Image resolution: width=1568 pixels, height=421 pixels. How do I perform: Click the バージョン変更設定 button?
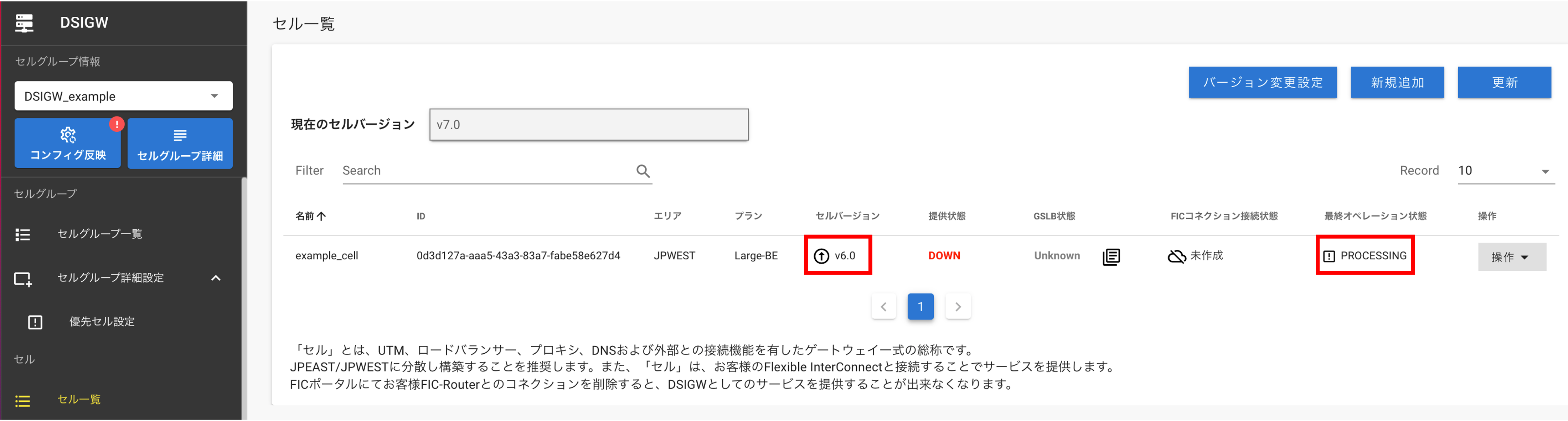[x=1263, y=83]
